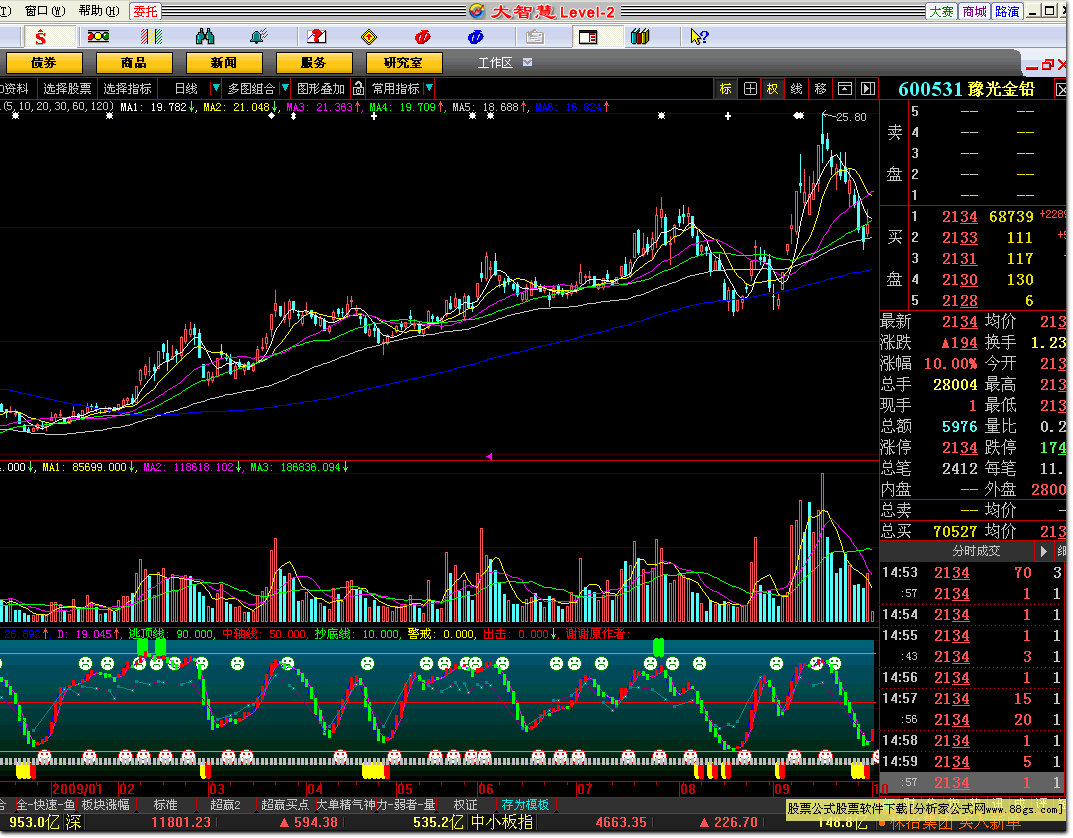Image resolution: width=1073 pixels, height=838 pixels.
Task: Expand the 常用指标 dropdown arrow
Action: (x=429, y=88)
